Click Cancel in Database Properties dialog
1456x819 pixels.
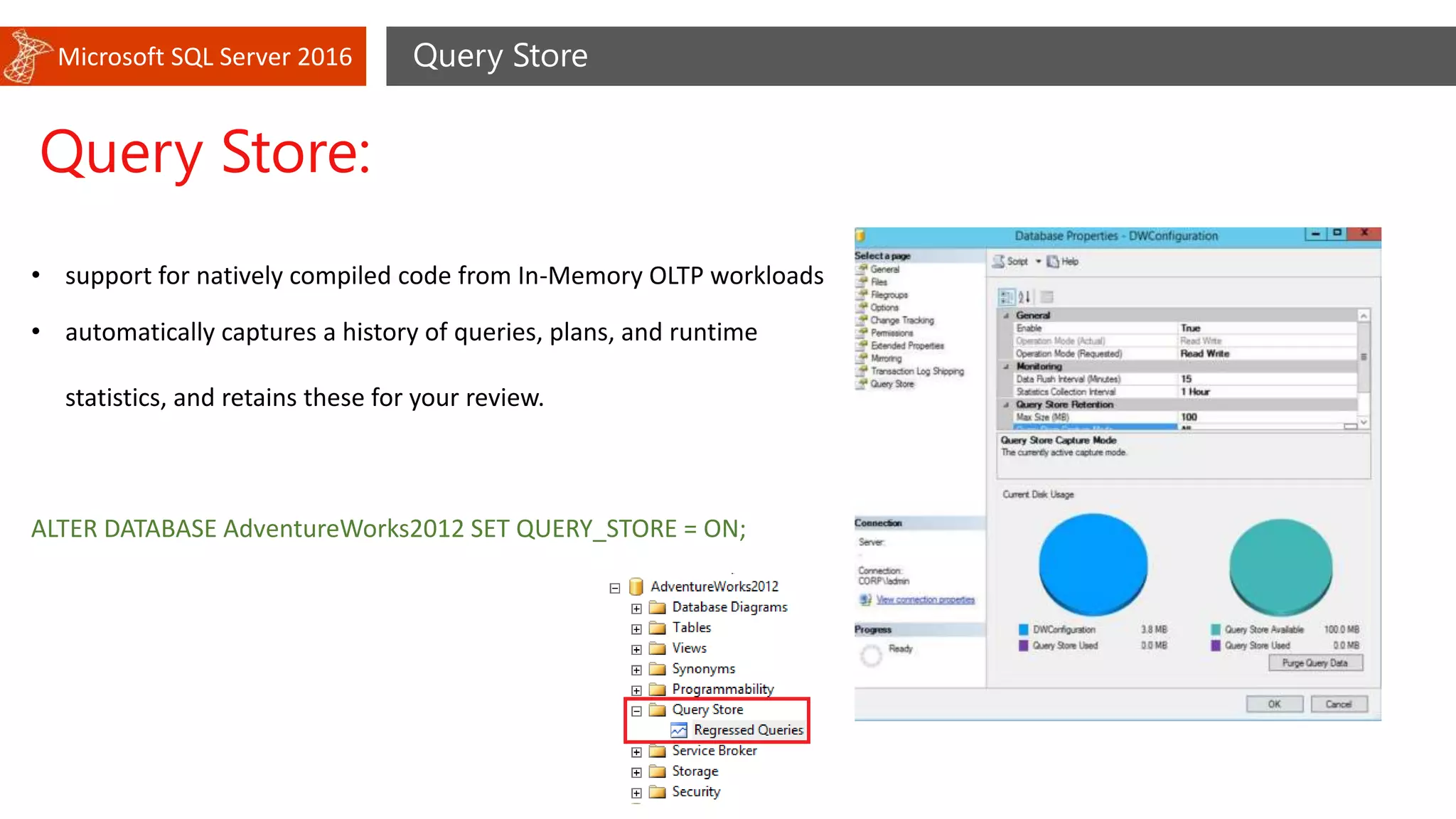(1338, 705)
